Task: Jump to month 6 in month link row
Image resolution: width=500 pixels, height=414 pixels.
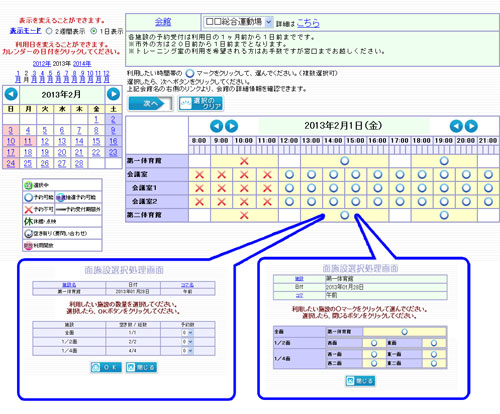Action: [58, 76]
